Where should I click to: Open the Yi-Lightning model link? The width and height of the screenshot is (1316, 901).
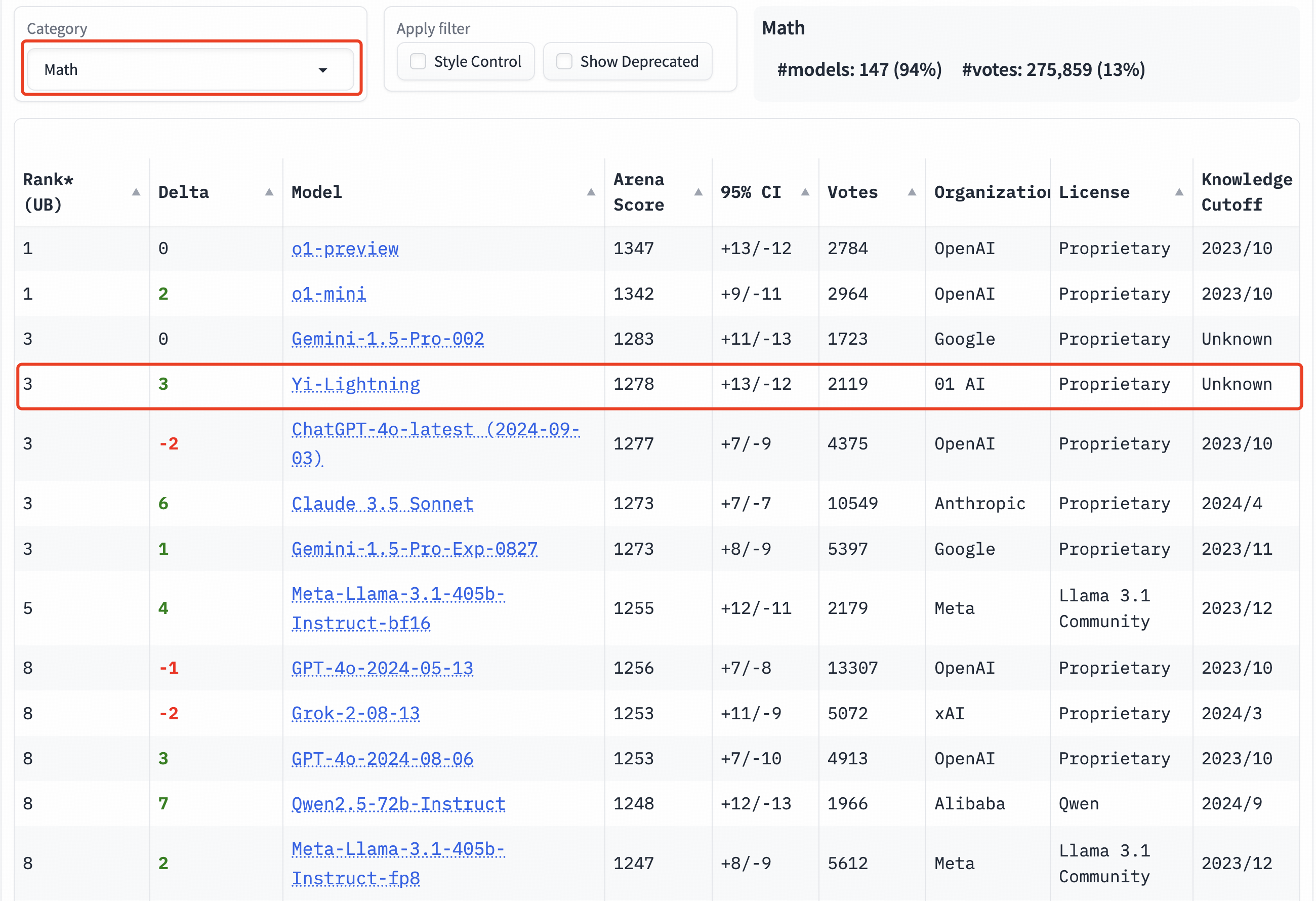coord(356,385)
